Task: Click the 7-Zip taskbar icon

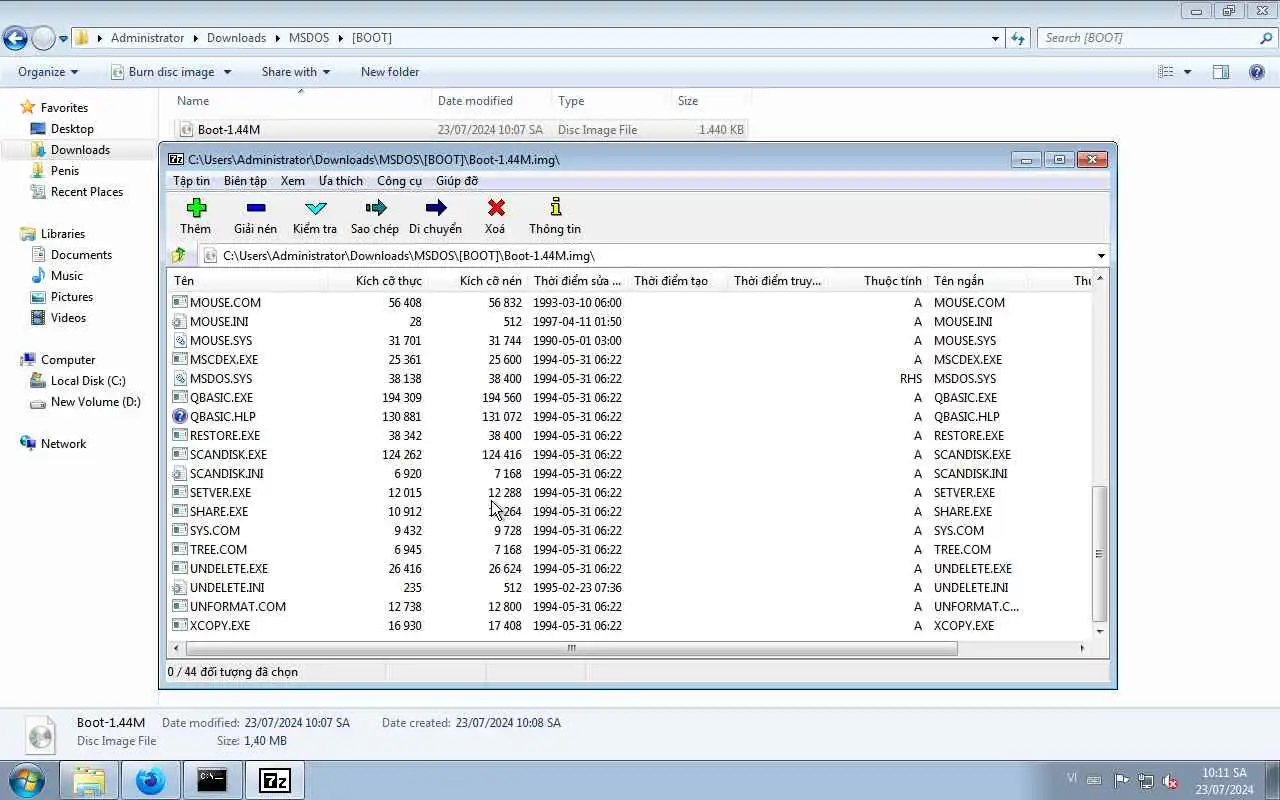Action: pos(274,780)
